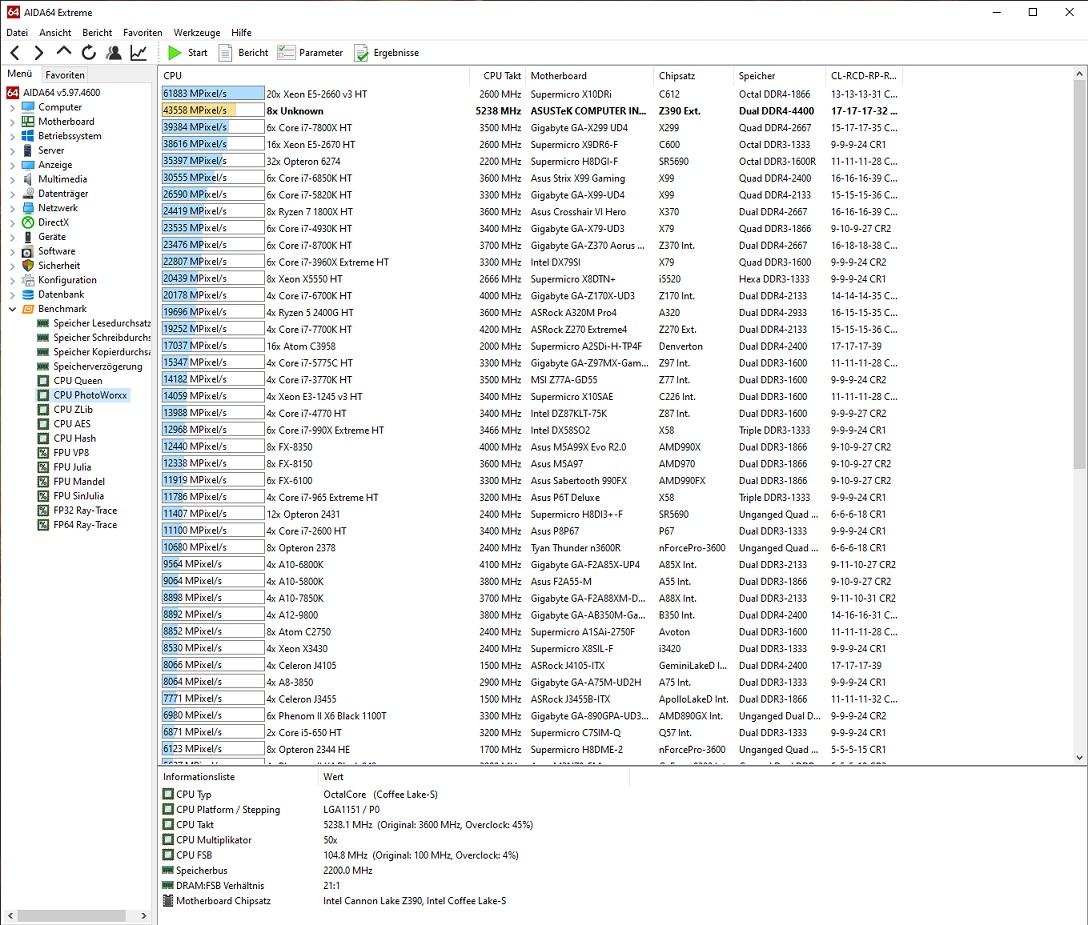The height and width of the screenshot is (925, 1088).
Task: Click the sidebar horizontal scrollbar right arrow
Action: [144, 915]
